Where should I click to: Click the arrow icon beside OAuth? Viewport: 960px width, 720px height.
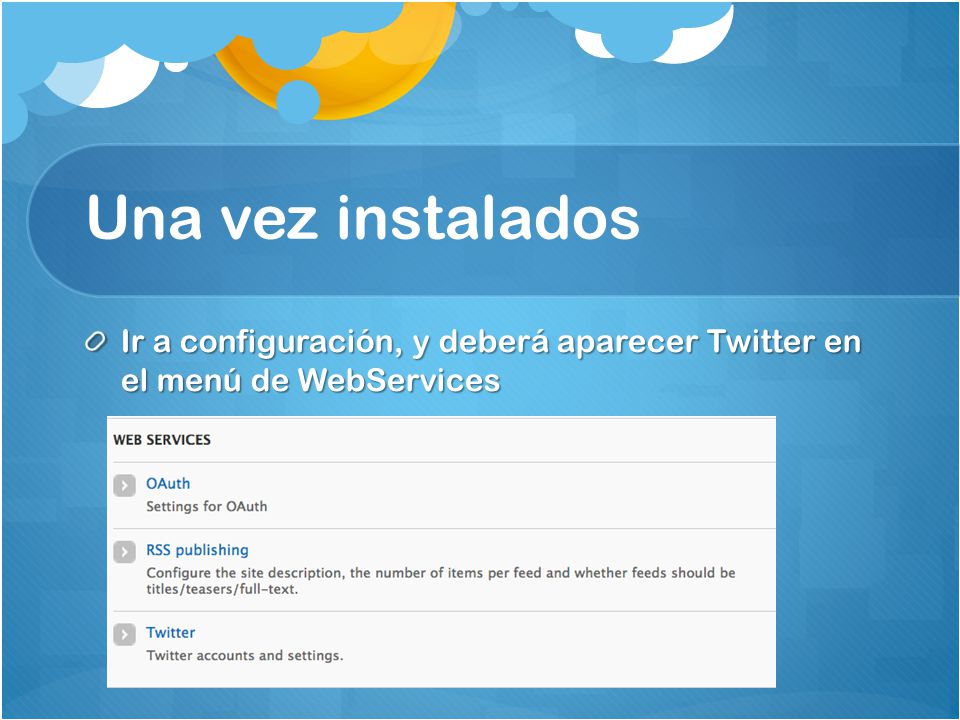[x=124, y=486]
